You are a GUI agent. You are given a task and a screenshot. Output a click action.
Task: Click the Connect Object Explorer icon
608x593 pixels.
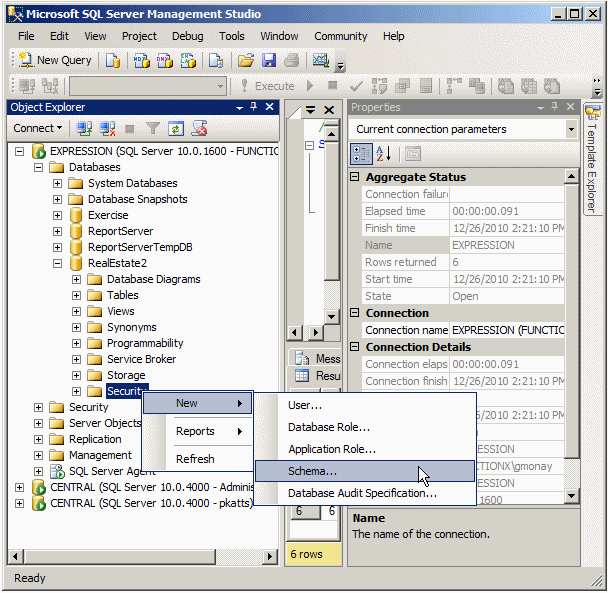click(84, 128)
